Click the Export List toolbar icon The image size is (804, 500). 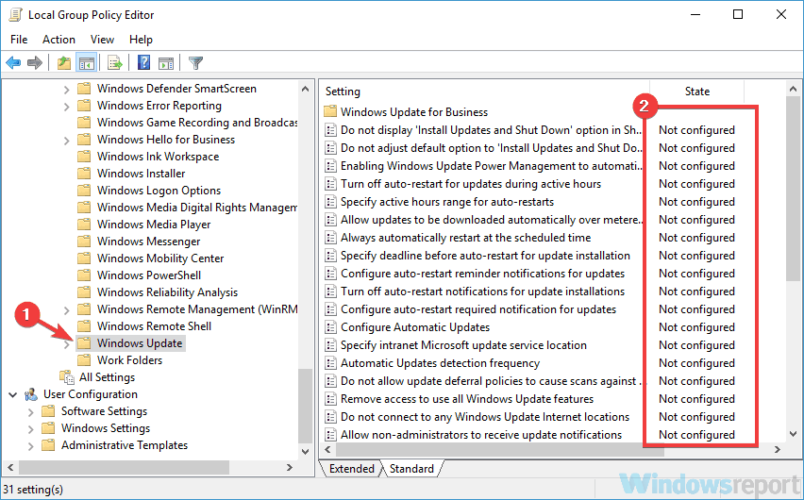115,63
